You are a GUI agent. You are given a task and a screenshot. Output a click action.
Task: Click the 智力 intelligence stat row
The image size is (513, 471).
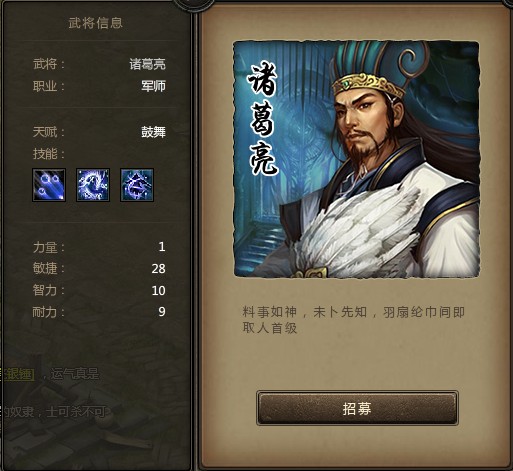coord(99,290)
